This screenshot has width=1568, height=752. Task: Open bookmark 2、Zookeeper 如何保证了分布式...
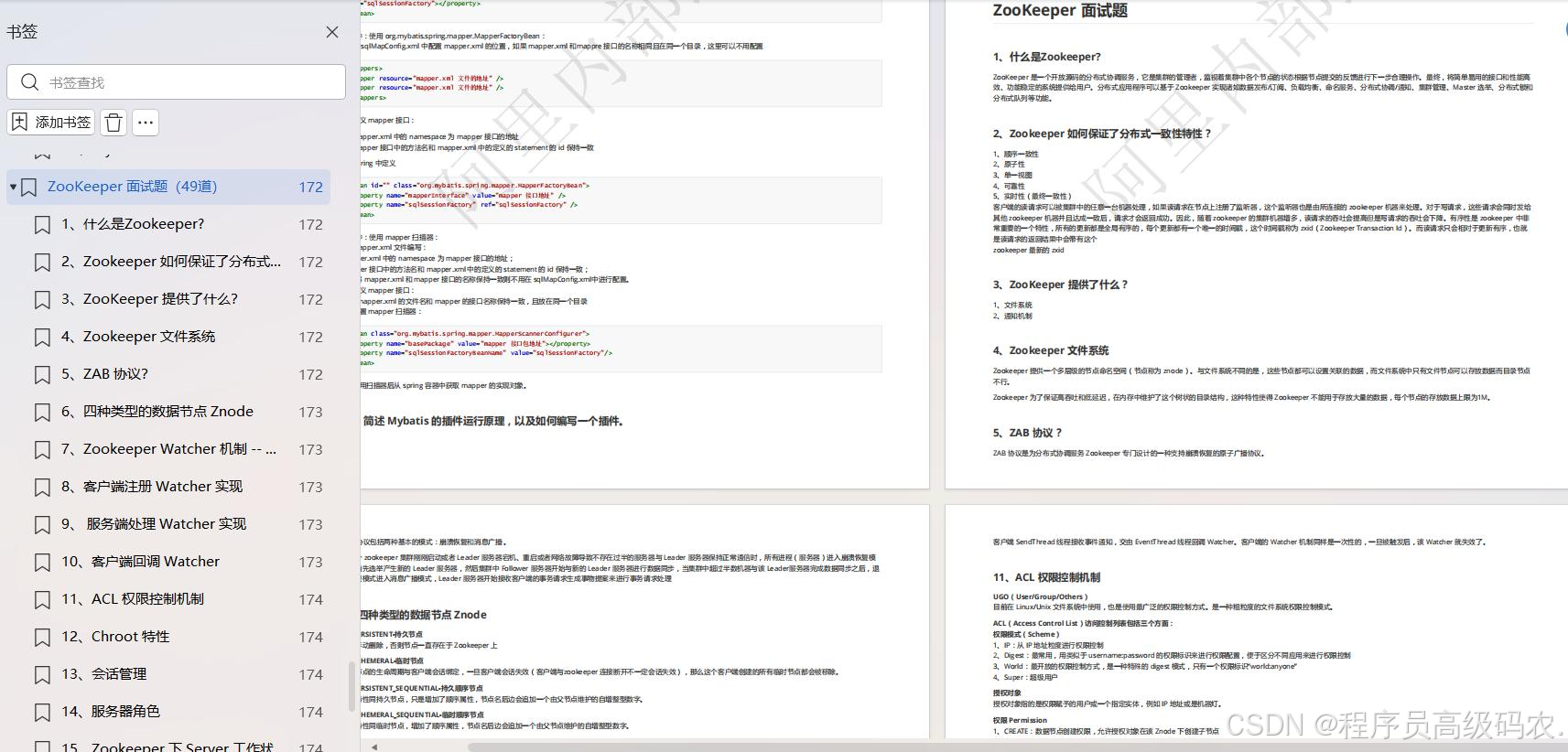coord(171,262)
